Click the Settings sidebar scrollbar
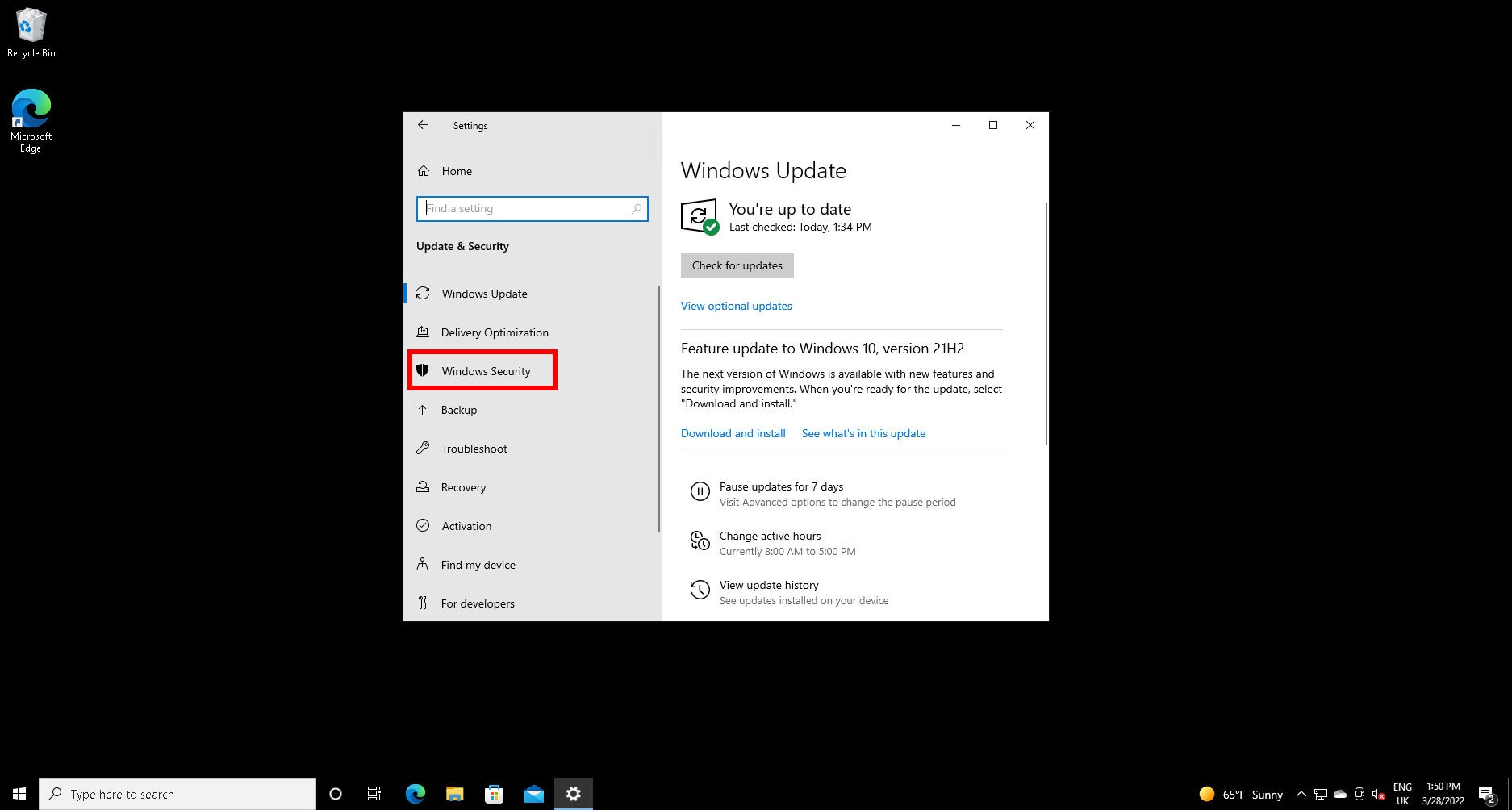1512x810 pixels. (659, 409)
